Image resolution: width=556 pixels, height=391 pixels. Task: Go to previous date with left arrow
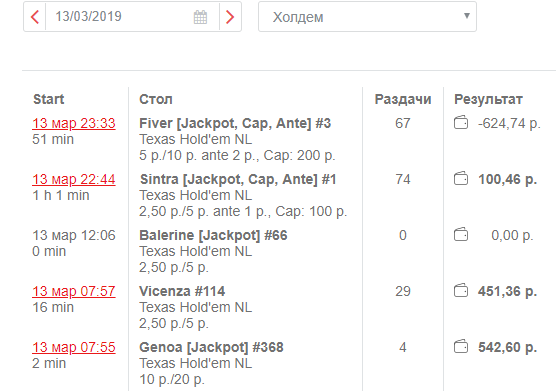(35, 17)
